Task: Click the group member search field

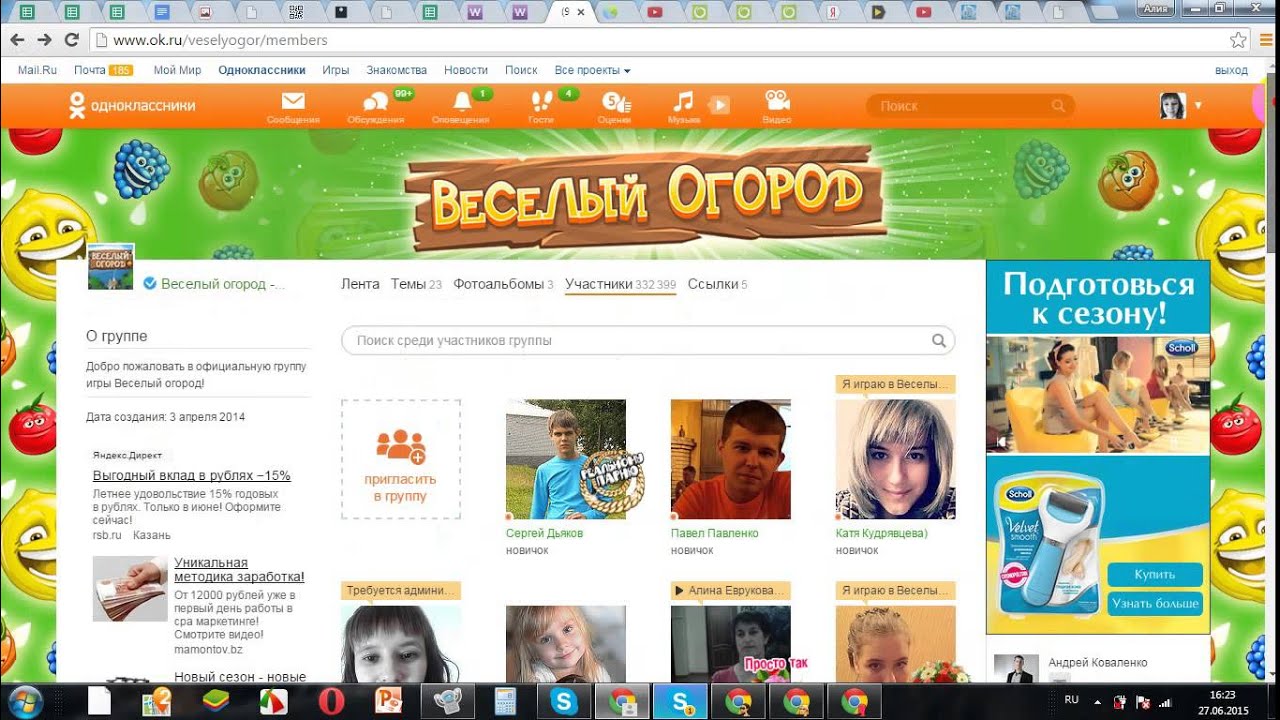Action: (648, 340)
